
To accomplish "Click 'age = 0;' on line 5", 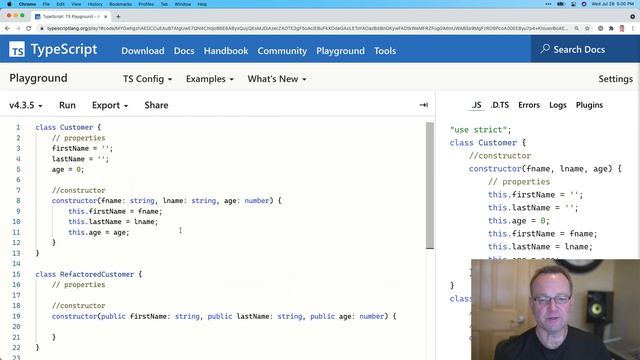I will pos(68,169).
